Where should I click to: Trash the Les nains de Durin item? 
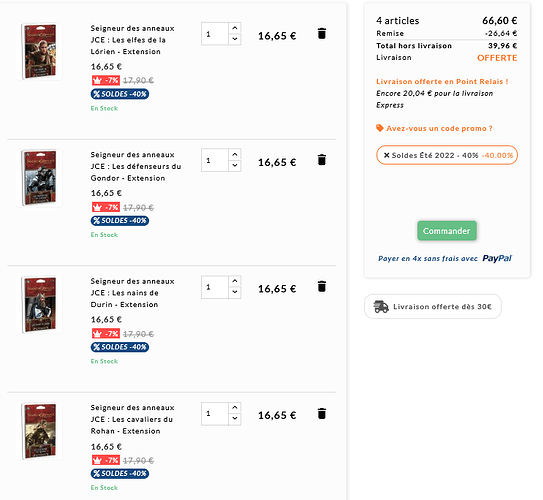(x=322, y=287)
